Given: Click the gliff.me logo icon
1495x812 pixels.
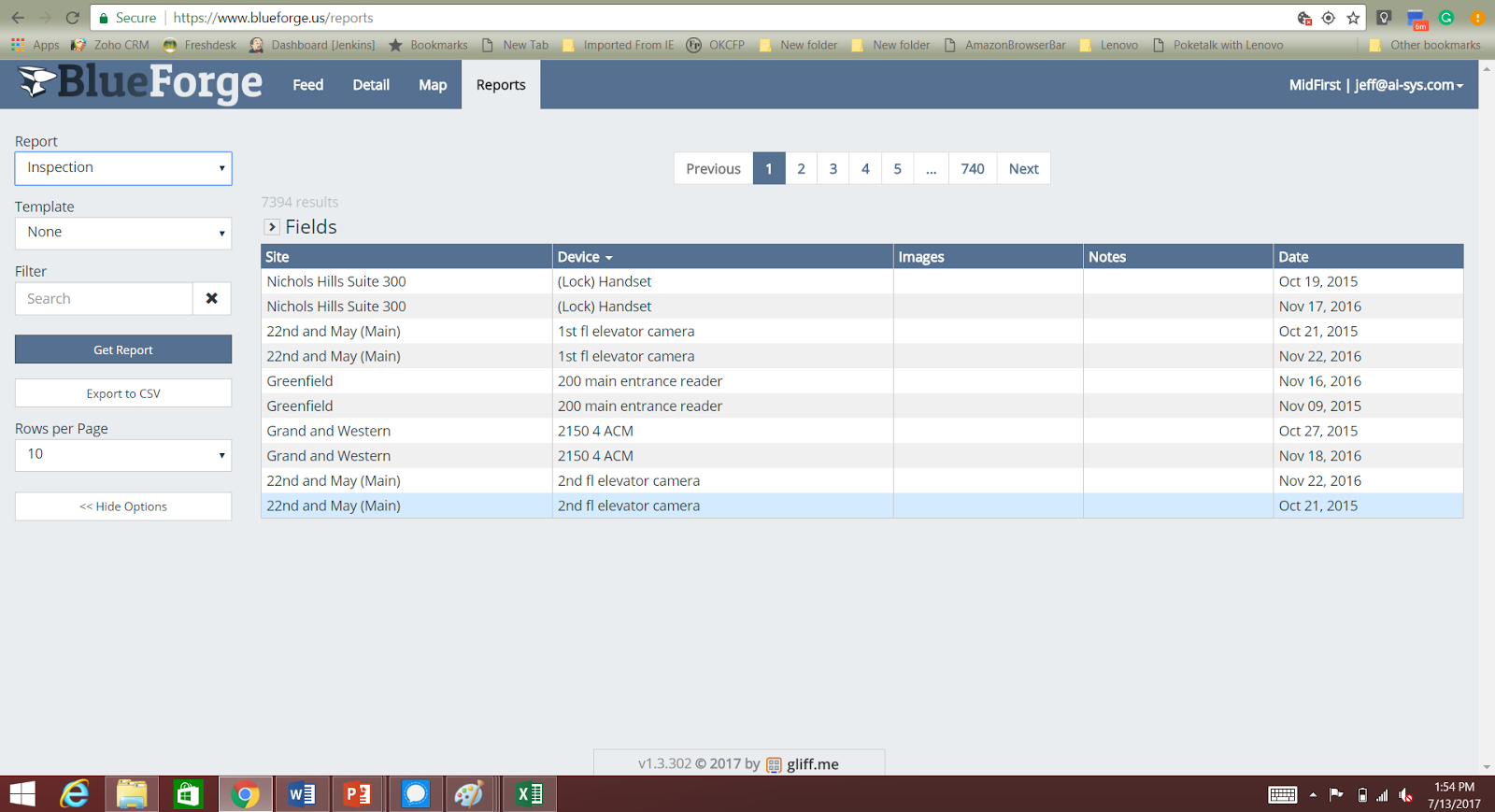Looking at the screenshot, I should pyautogui.click(x=774, y=764).
